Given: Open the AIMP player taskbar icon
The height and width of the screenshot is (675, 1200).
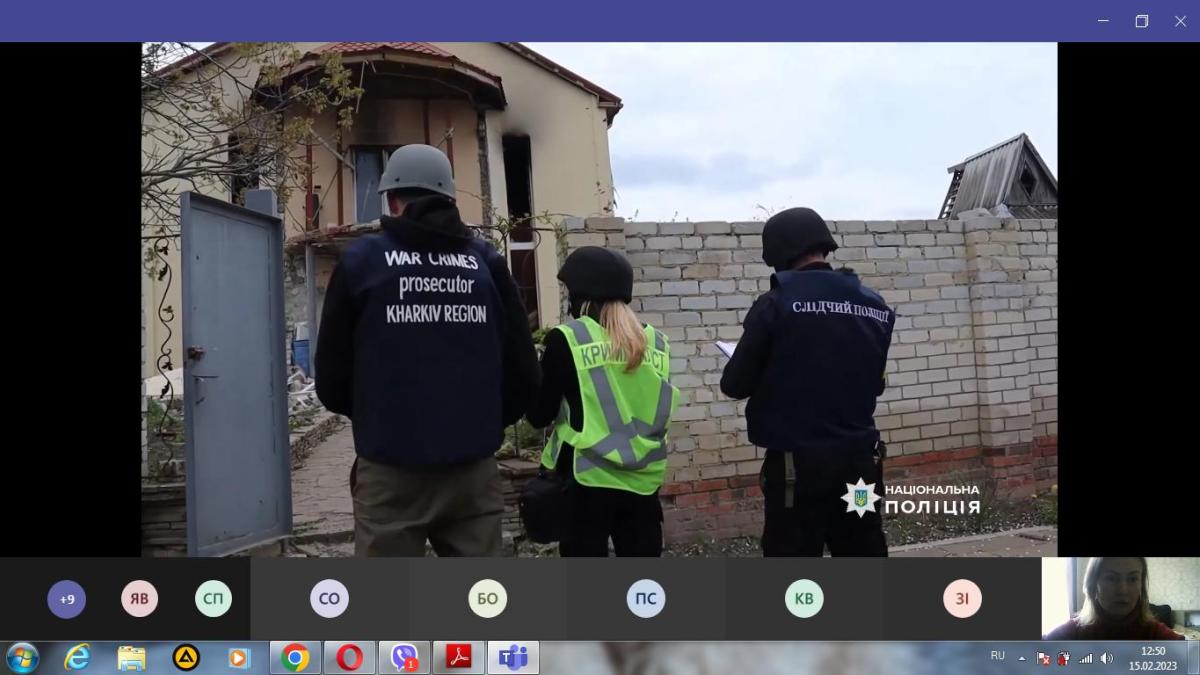Looking at the screenshot, I should [x=186, y=657].
